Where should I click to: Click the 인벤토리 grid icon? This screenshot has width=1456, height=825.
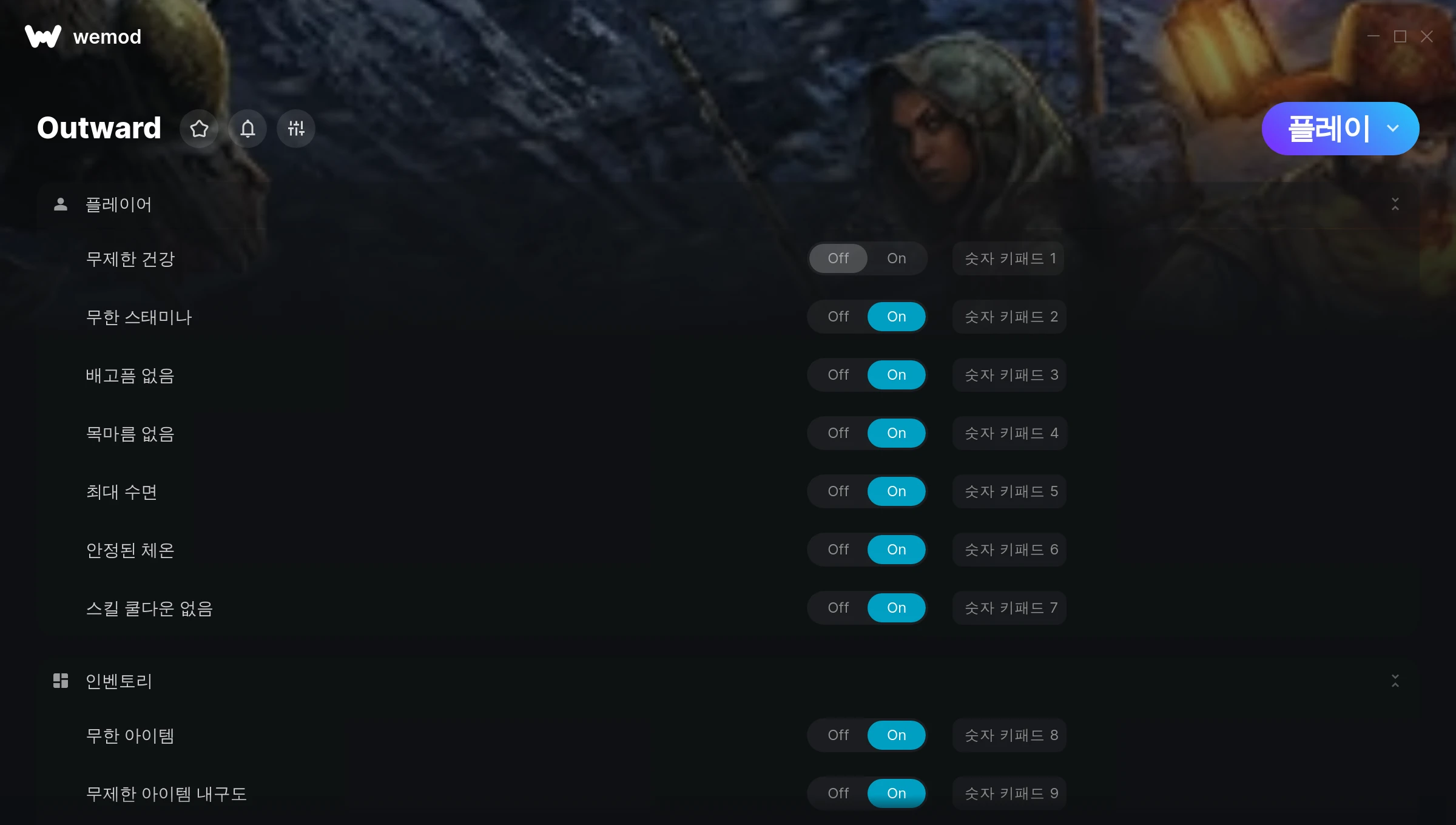(x=61, y=681)
